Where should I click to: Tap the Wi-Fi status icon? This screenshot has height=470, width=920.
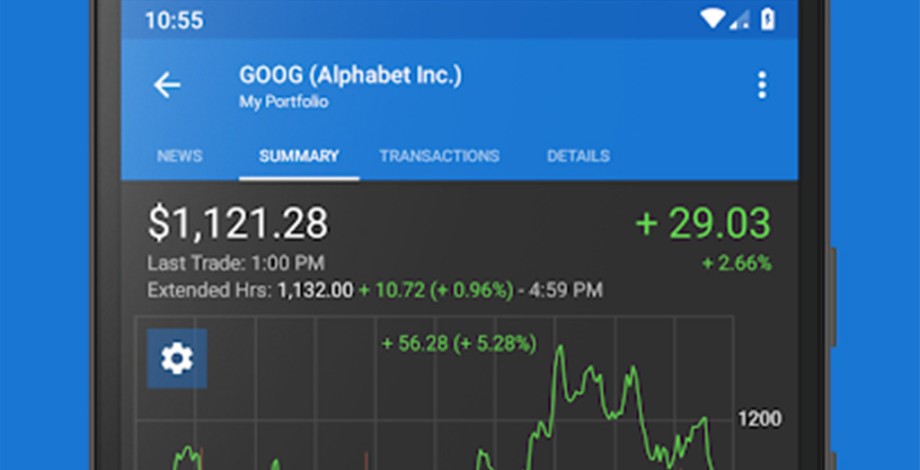pos(713,19)
